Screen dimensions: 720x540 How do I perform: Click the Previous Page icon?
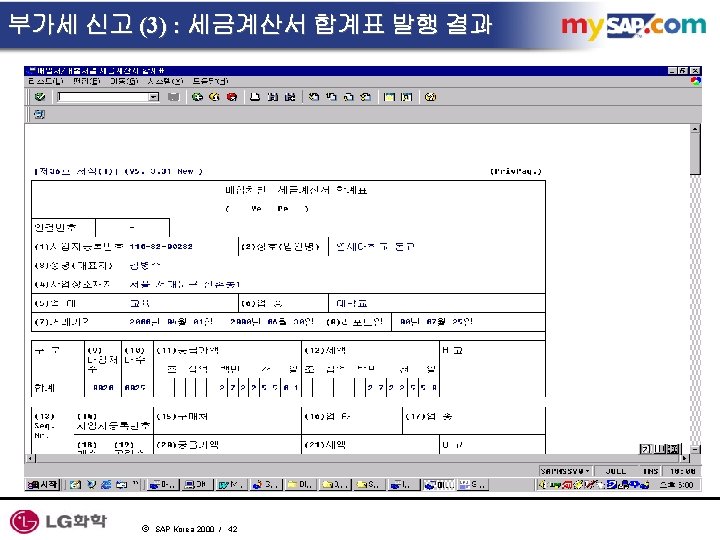pyautogui.click(x=331, y=97)
